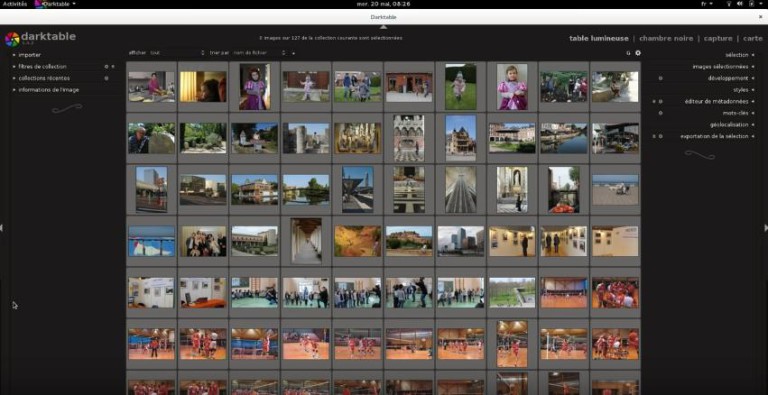Viewport: 768px width, 395px height.
Task: Reset the éditeur de métadonnées module
Action: click(660, 101)
